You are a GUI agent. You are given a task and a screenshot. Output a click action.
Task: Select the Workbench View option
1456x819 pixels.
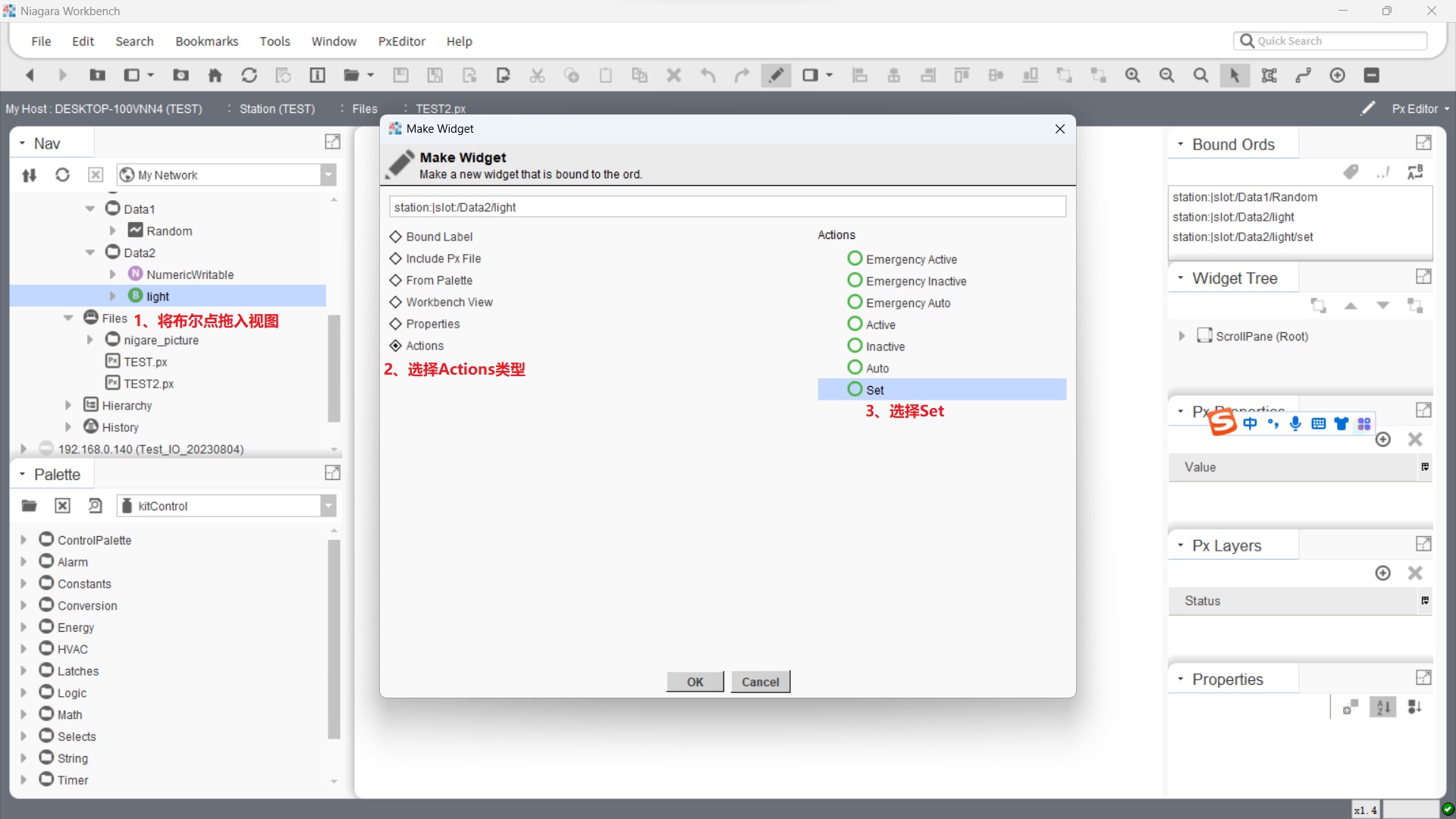click(449, 302)
